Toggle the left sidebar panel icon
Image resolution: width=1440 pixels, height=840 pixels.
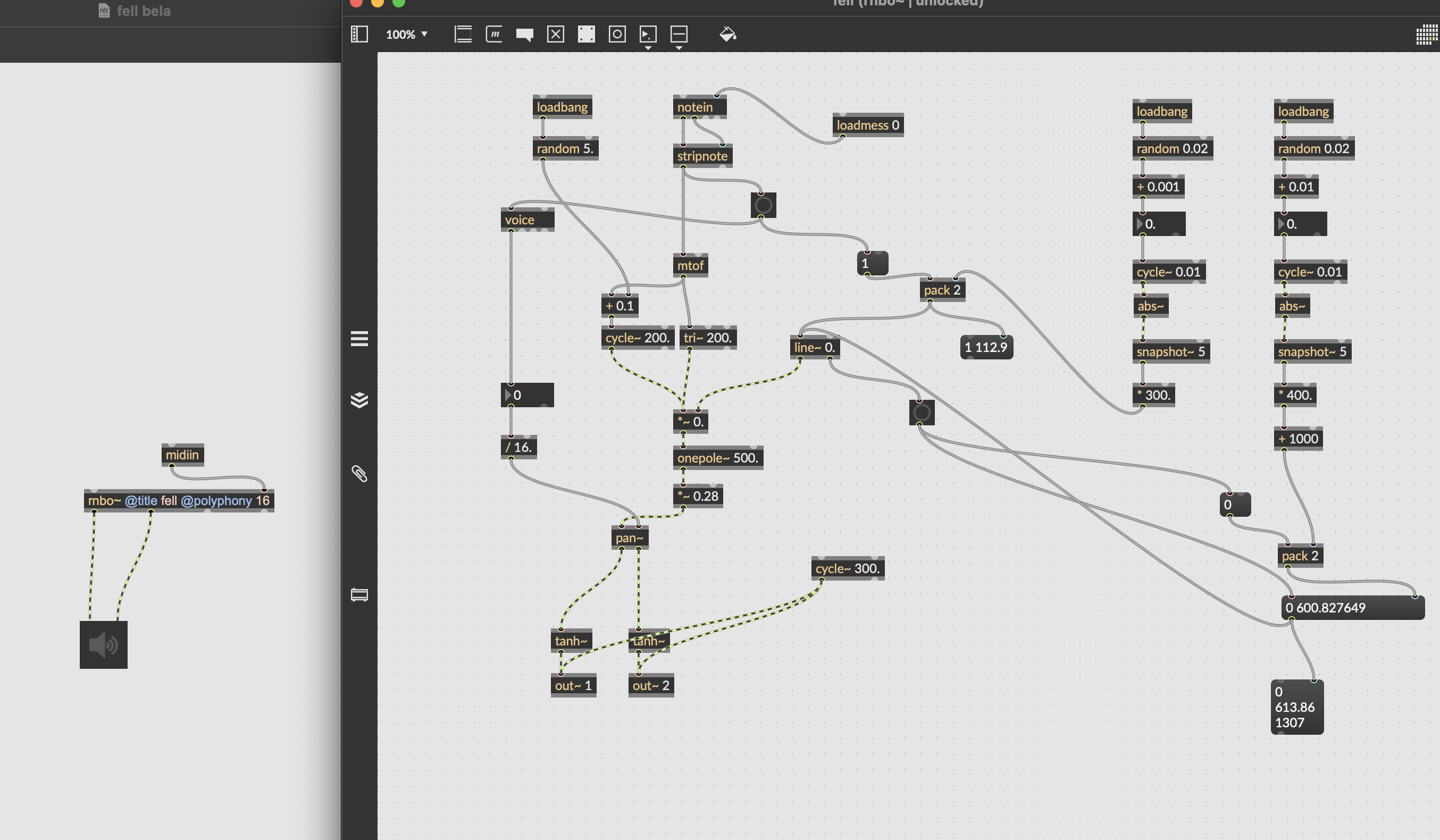[359, 34]
